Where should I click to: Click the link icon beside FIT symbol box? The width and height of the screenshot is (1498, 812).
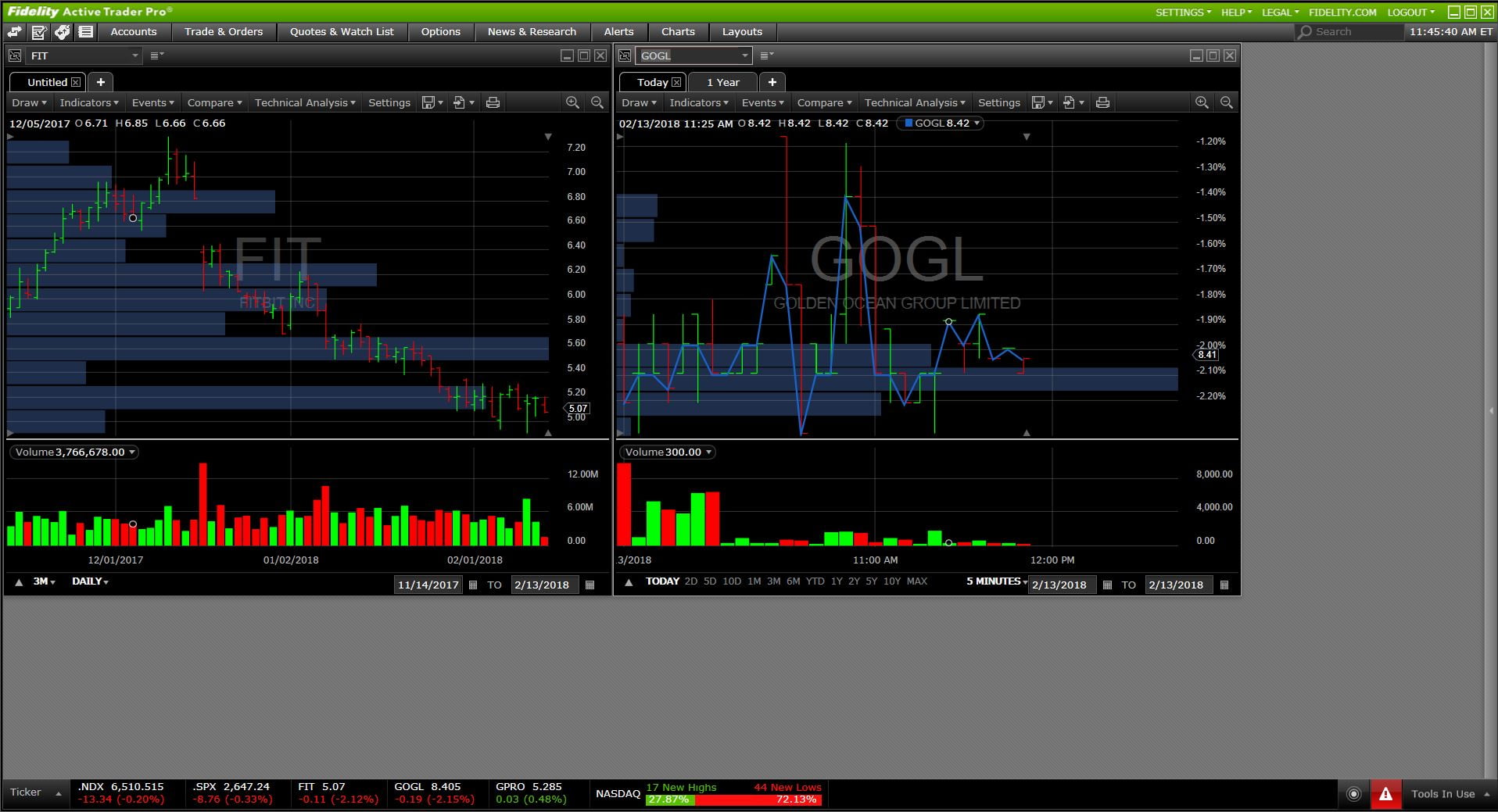[14, 55]
